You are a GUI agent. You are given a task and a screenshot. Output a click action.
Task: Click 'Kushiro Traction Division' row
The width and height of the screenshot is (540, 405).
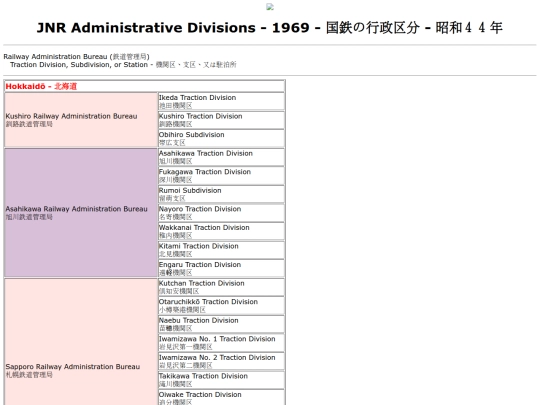pyautogui.click(x=221, y=120)
